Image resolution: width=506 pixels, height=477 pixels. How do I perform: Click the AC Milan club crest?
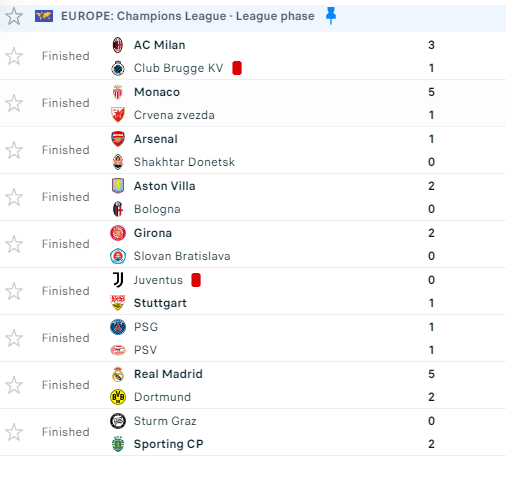click(118, 45)
